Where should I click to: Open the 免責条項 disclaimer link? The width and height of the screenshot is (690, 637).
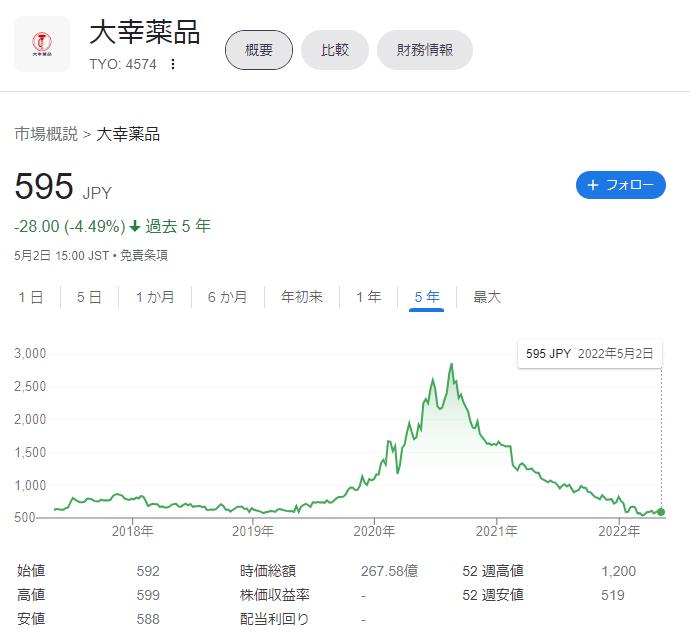(x=144, y=255)
